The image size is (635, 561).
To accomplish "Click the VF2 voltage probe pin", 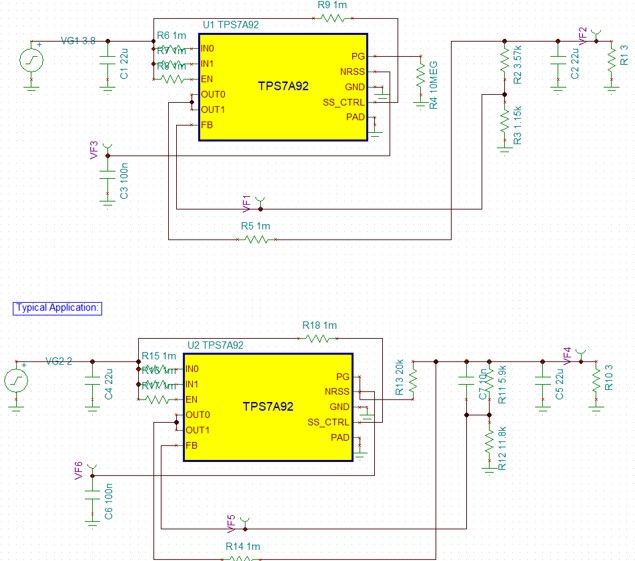I will coord(596,36).
